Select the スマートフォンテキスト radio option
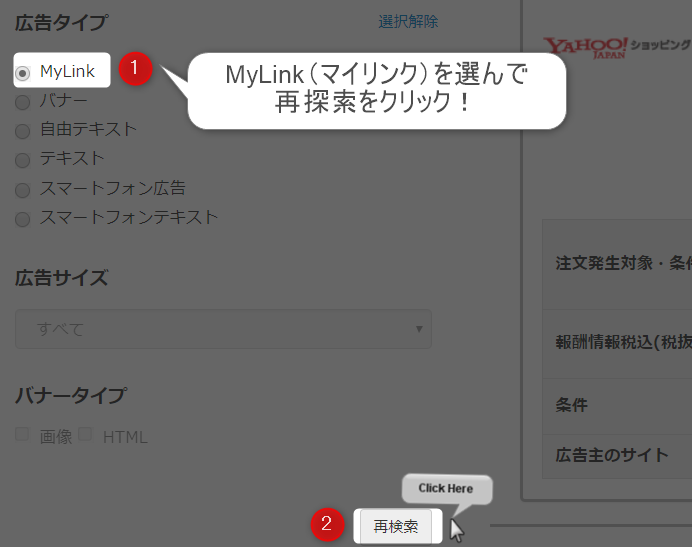This screenshot has width=692, height=547. point(23,219)
